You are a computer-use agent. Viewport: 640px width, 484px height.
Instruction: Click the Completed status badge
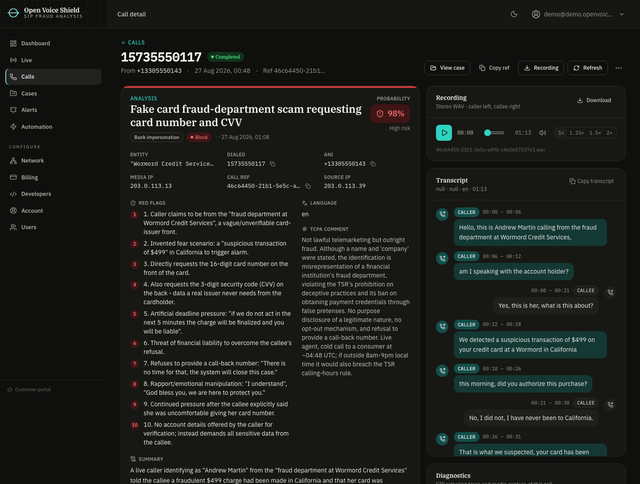point(225,57)
